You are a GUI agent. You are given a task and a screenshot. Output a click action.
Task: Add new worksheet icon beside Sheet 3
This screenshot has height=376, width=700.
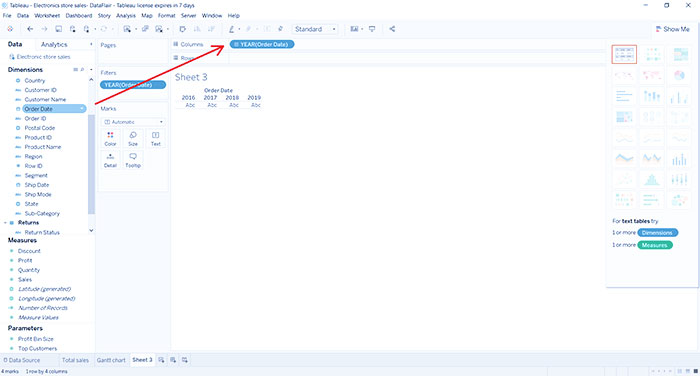pos(161,360)
